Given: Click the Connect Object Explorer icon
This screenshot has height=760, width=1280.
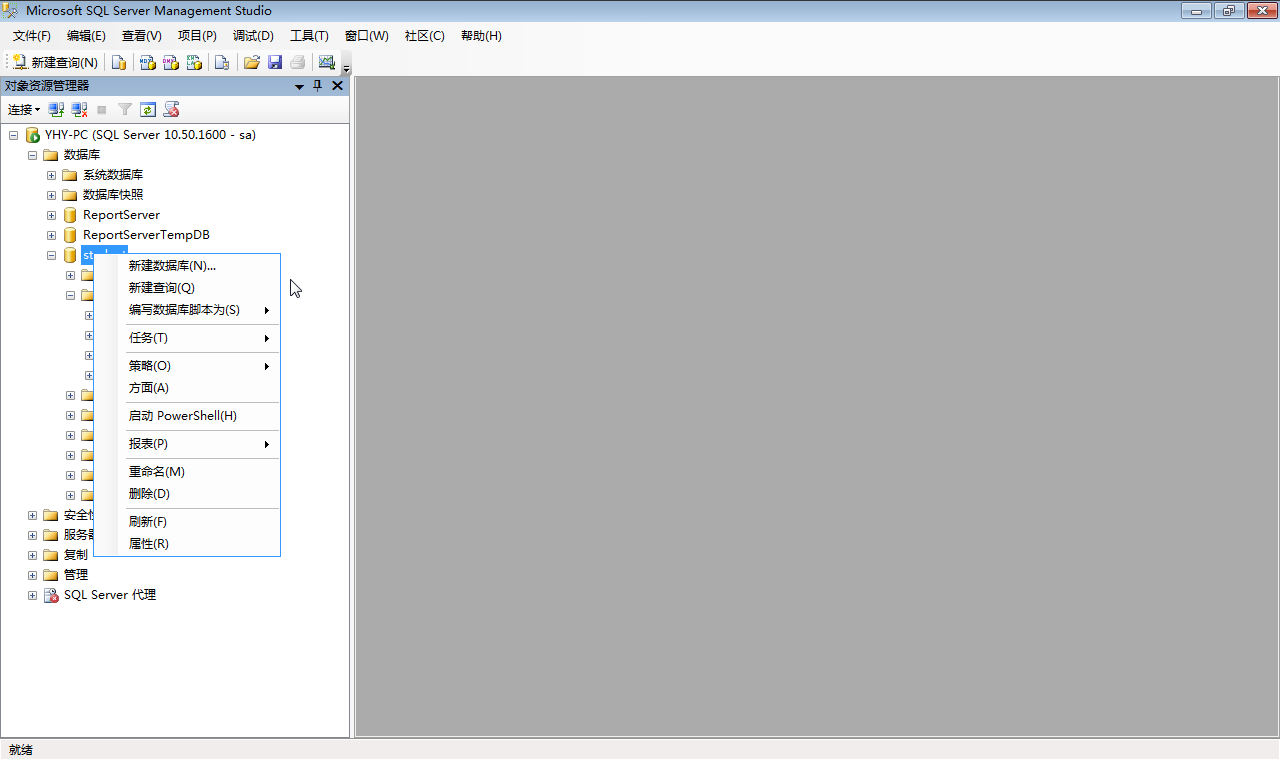Looking at the screenshot, I should pyautogui.click(x=57, y=110).
